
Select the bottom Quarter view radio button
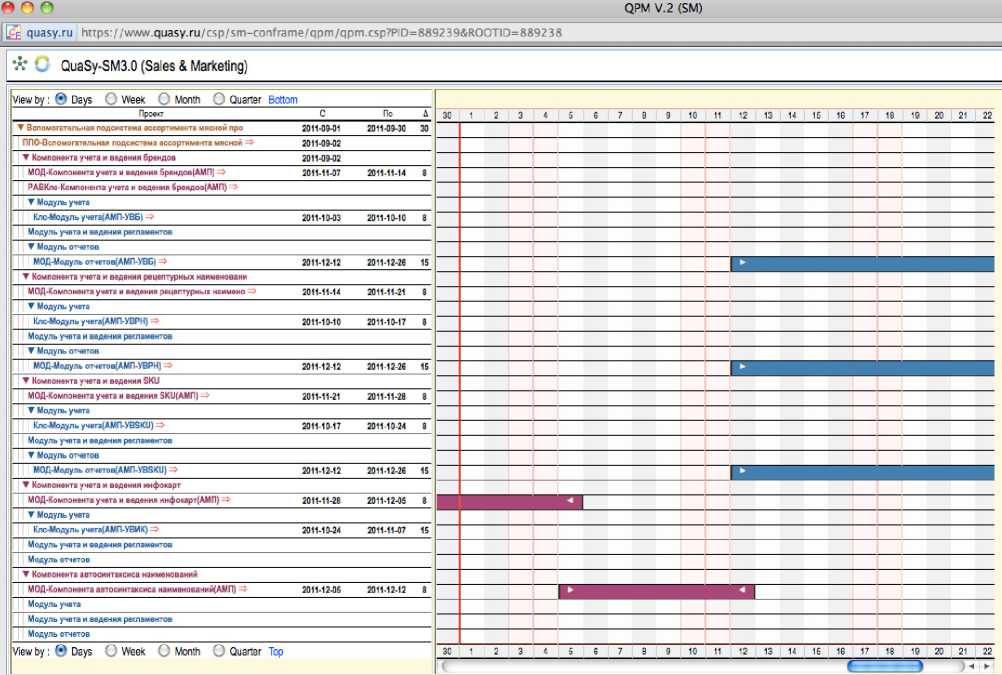pos(219,651)
